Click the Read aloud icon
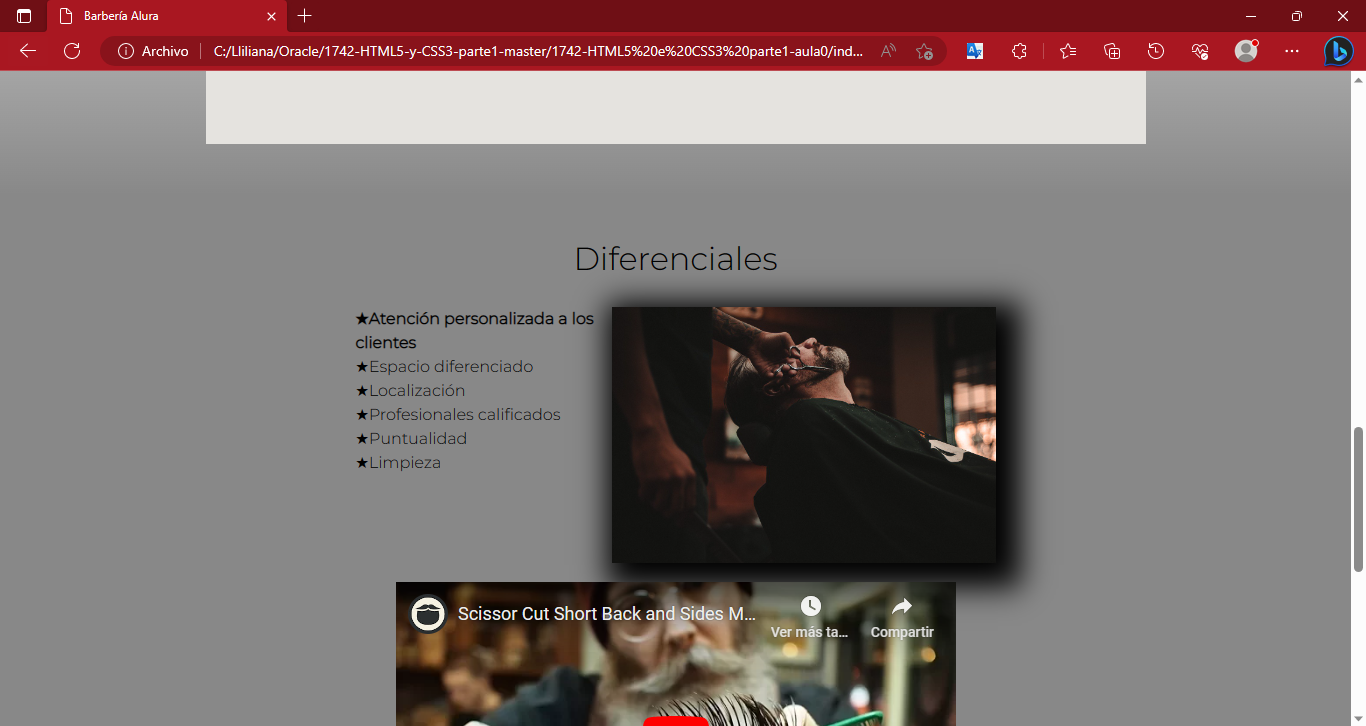 888,51
